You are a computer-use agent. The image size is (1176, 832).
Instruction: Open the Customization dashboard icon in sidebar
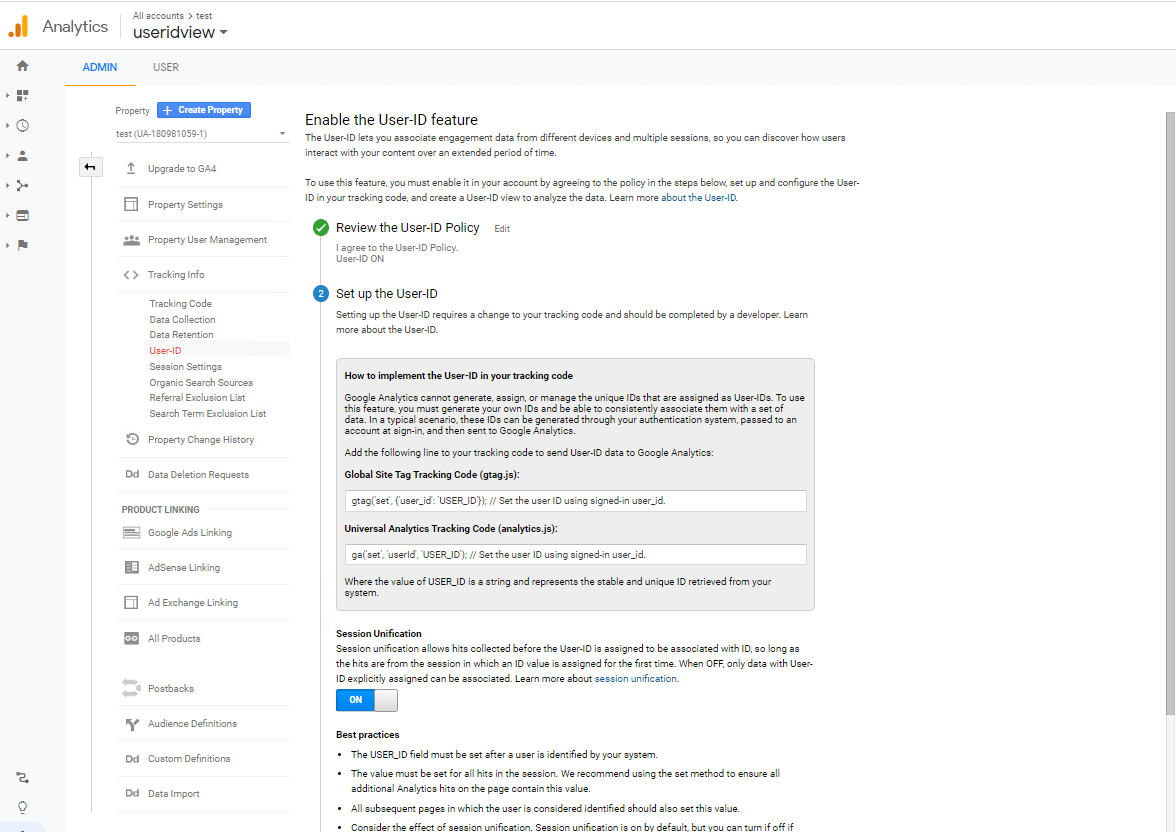click(22, 95)
